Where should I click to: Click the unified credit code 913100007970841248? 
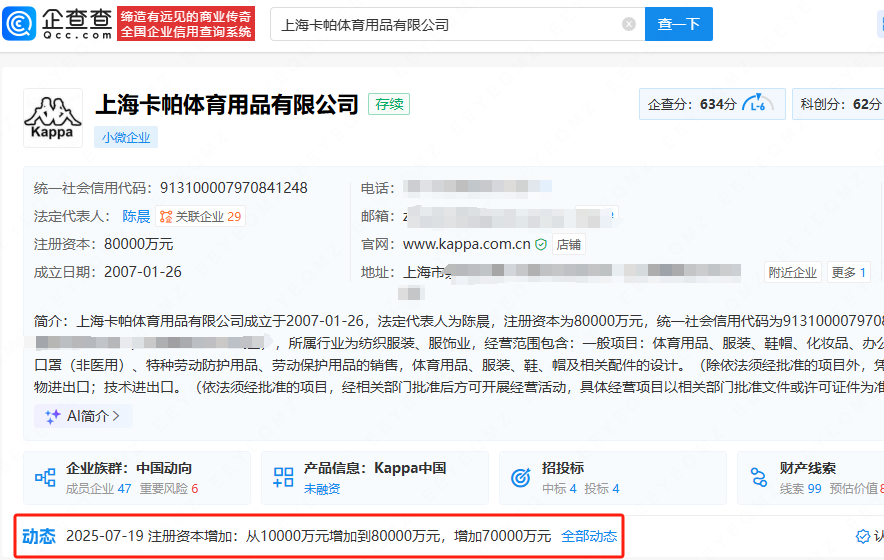[233, 188]
